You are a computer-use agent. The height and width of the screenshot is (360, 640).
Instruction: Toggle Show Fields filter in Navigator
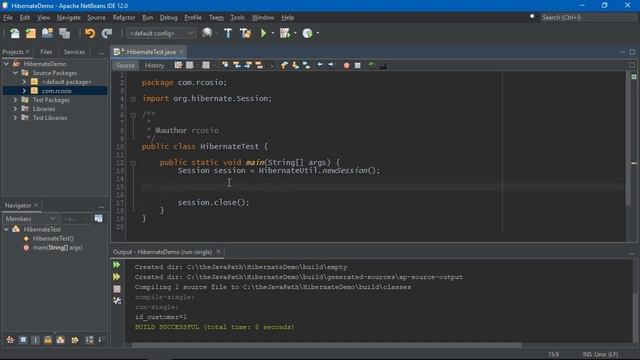tap(23, 340)
